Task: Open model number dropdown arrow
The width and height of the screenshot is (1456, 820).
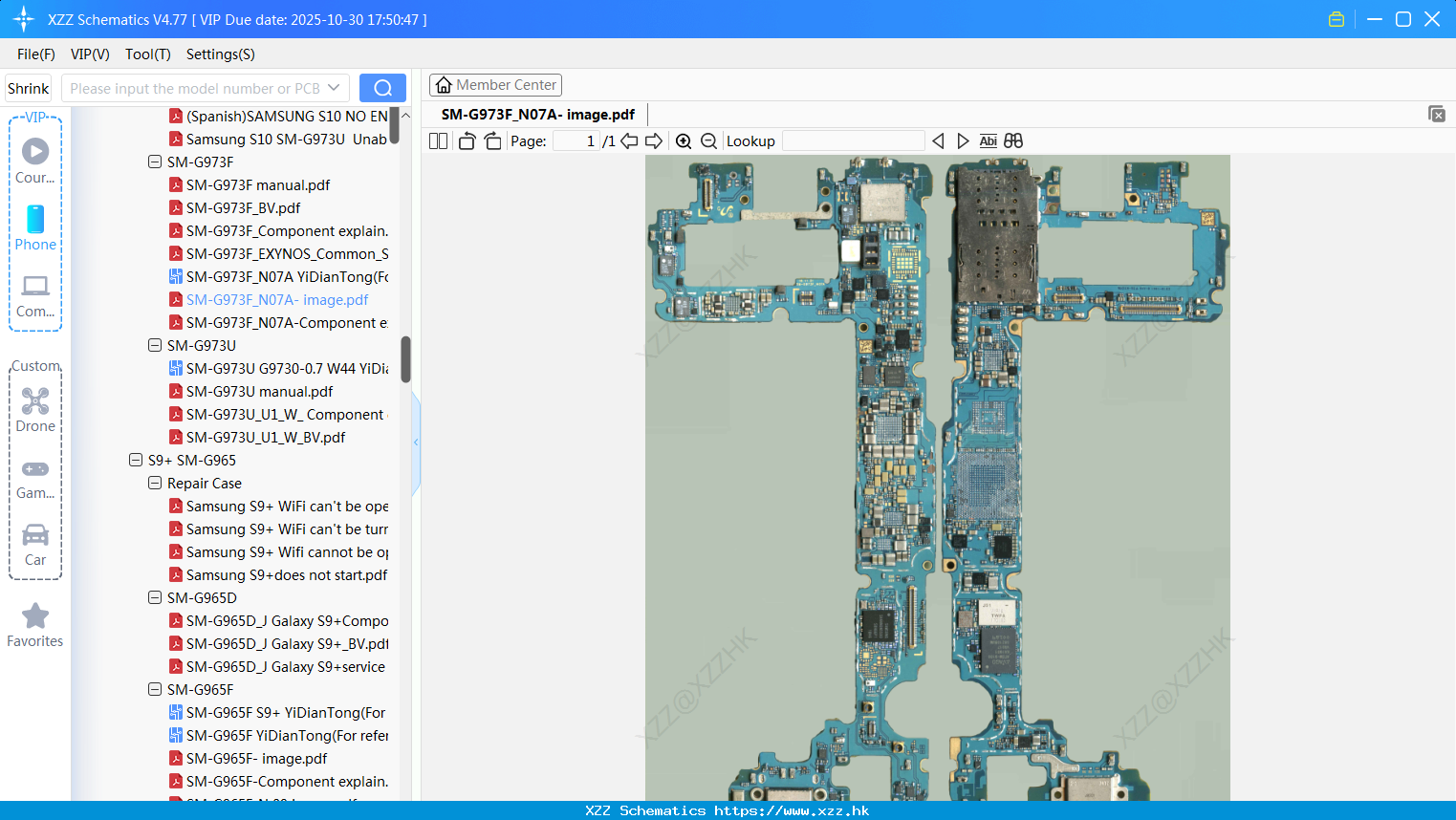Action: tap(334, 88)
